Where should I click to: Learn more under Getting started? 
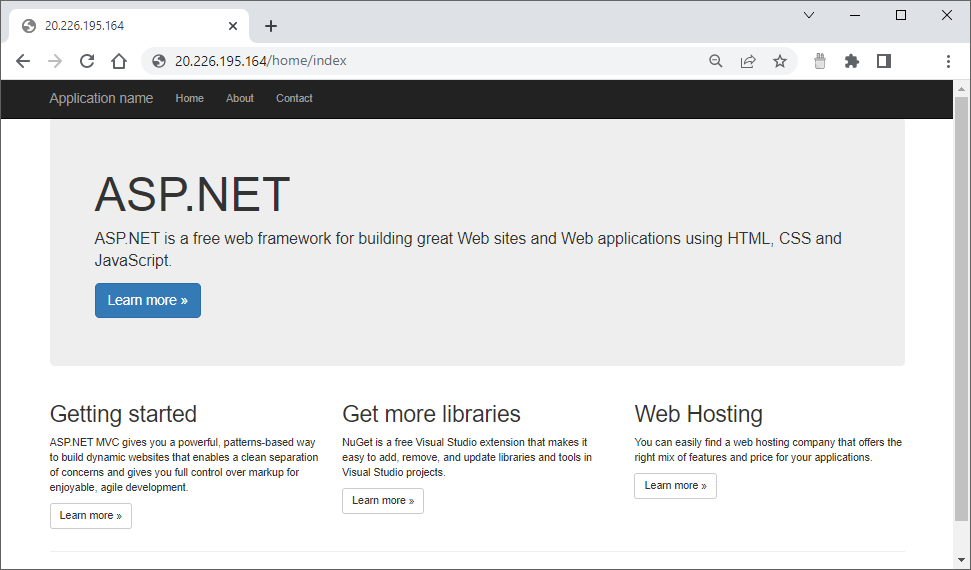[91, 515]
